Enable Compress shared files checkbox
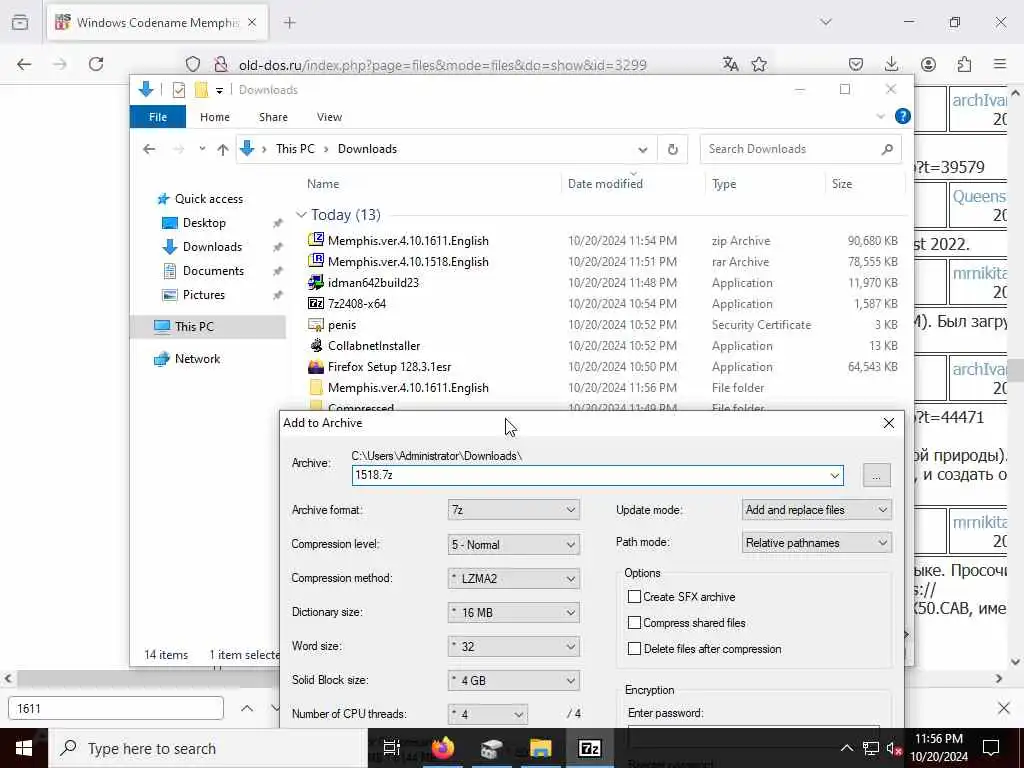Screen dimensions: 1024x768 point(634,622)
